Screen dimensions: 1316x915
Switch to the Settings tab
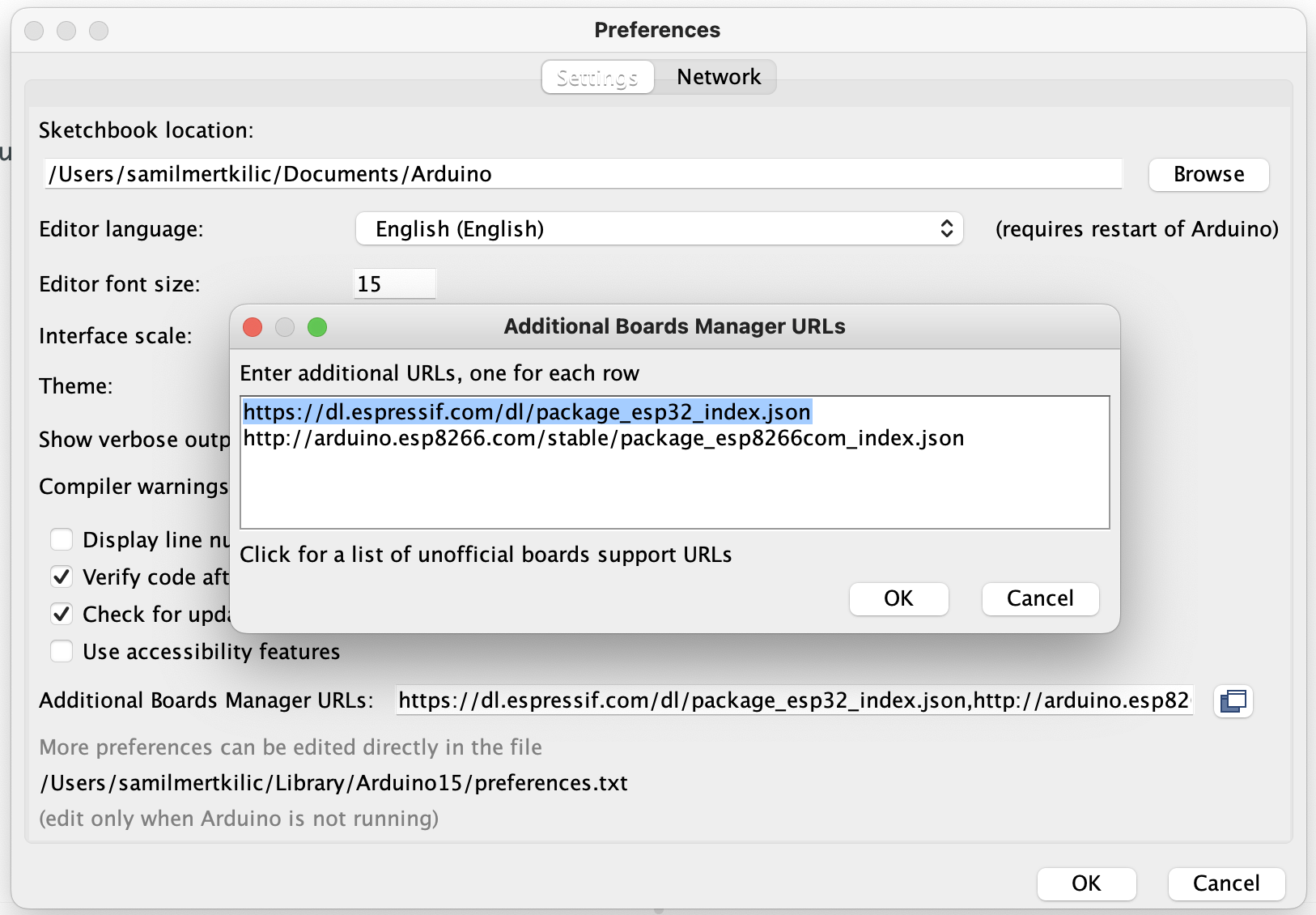[597, 78]
